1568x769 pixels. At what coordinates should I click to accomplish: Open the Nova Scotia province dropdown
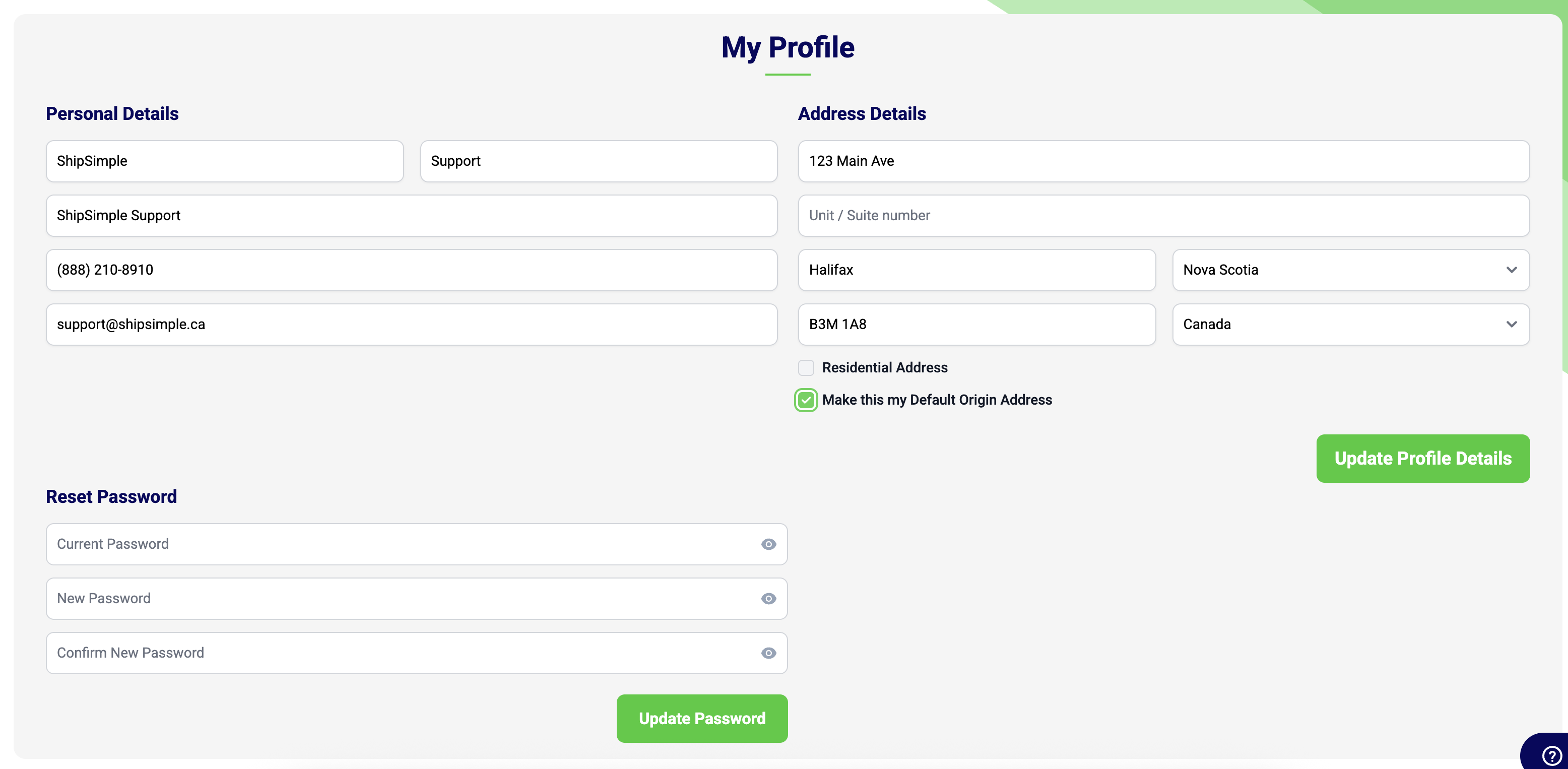[x=1351, y=270]
